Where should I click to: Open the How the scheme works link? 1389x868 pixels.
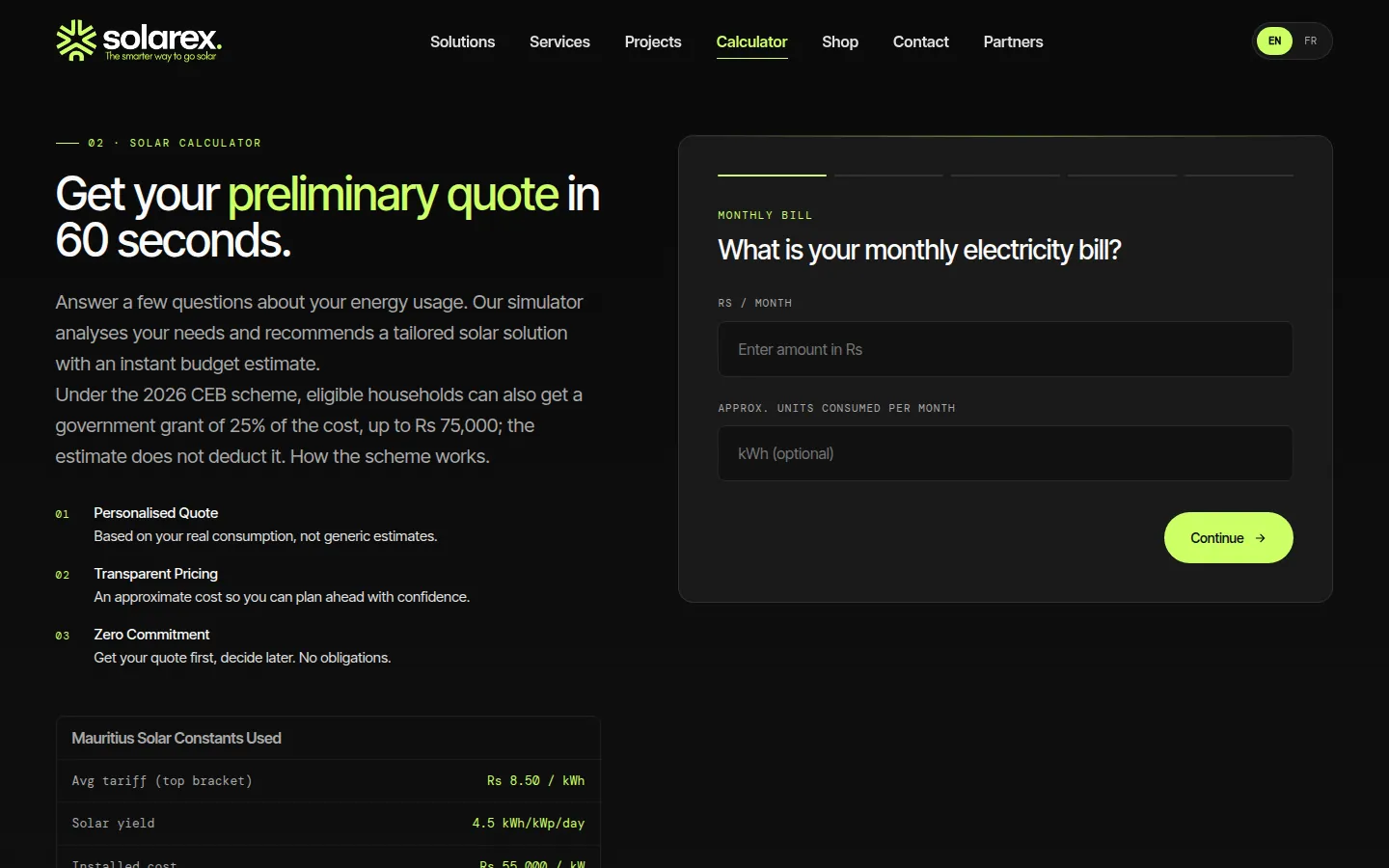point(390,456)
